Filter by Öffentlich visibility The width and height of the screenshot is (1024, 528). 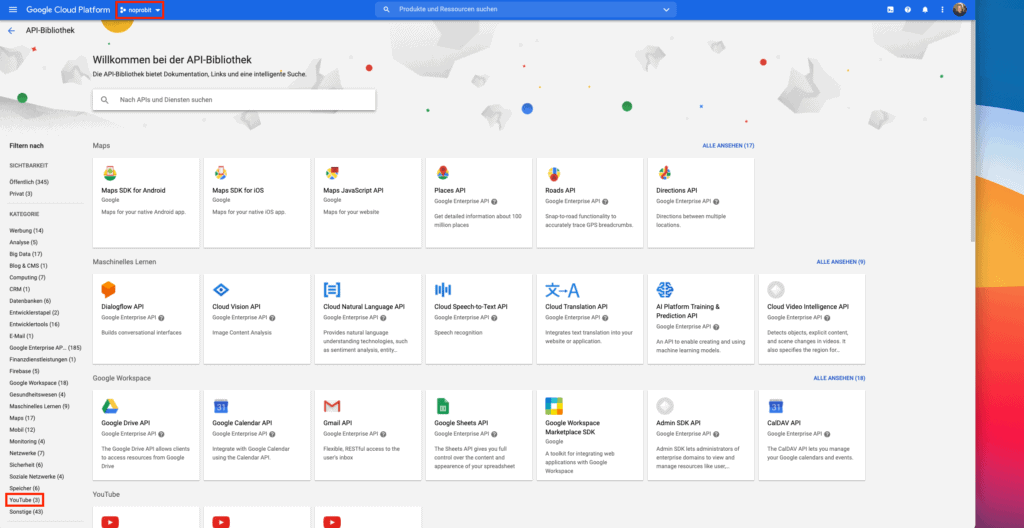[x=29, y=182]
